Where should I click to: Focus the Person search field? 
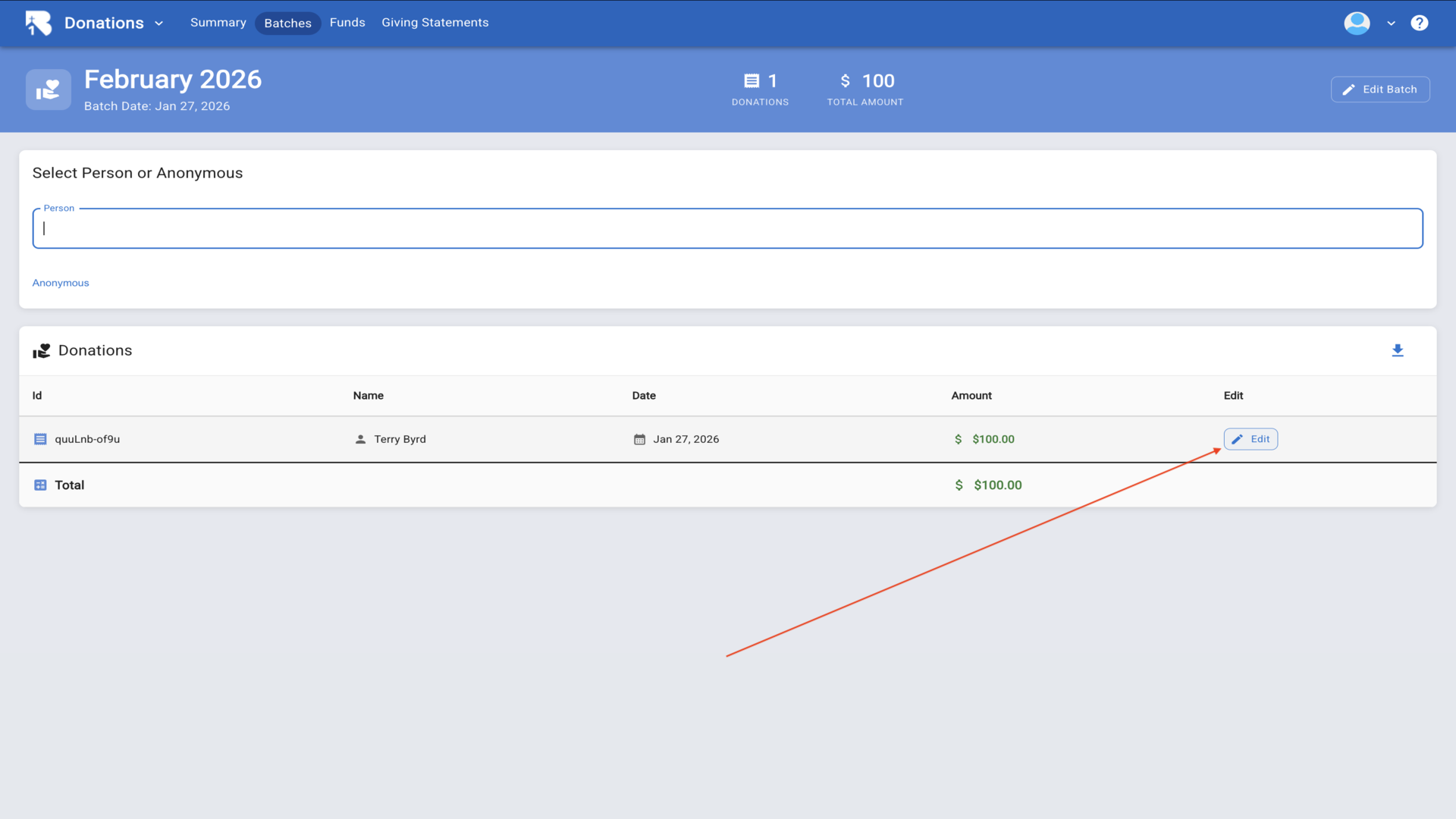coord(727,228)
